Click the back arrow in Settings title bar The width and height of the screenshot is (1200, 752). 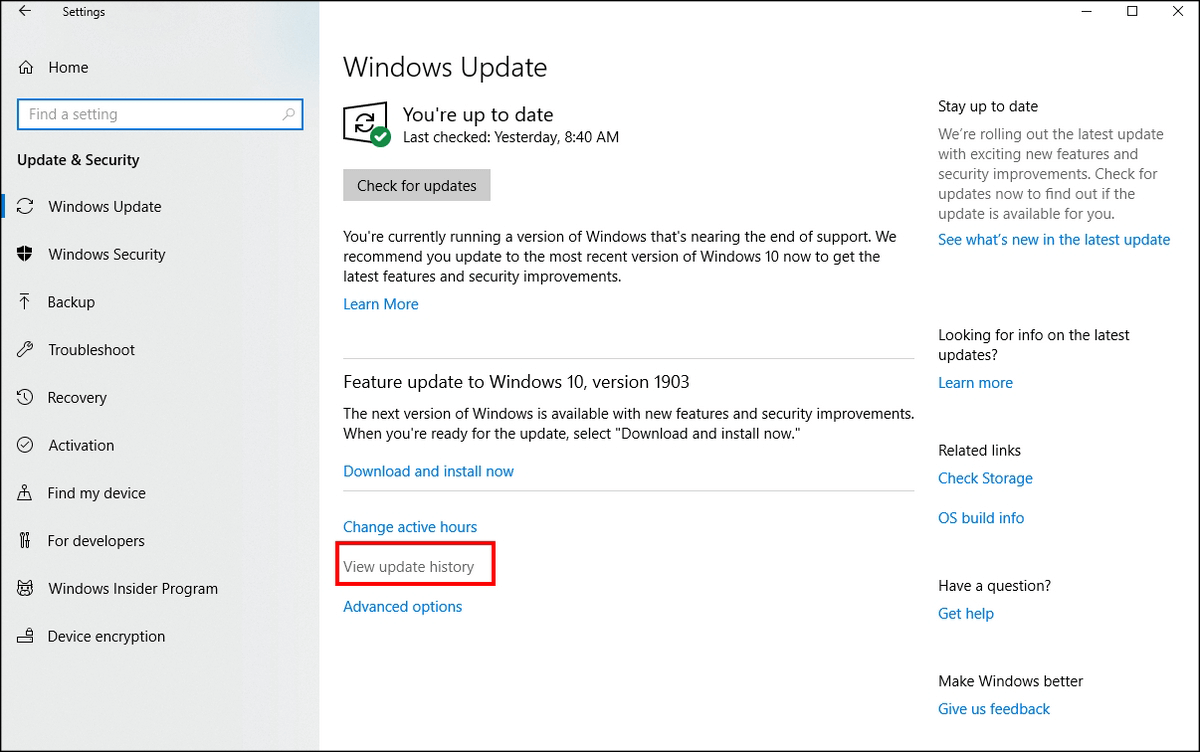pyautogui.click(x=25, y=12)
